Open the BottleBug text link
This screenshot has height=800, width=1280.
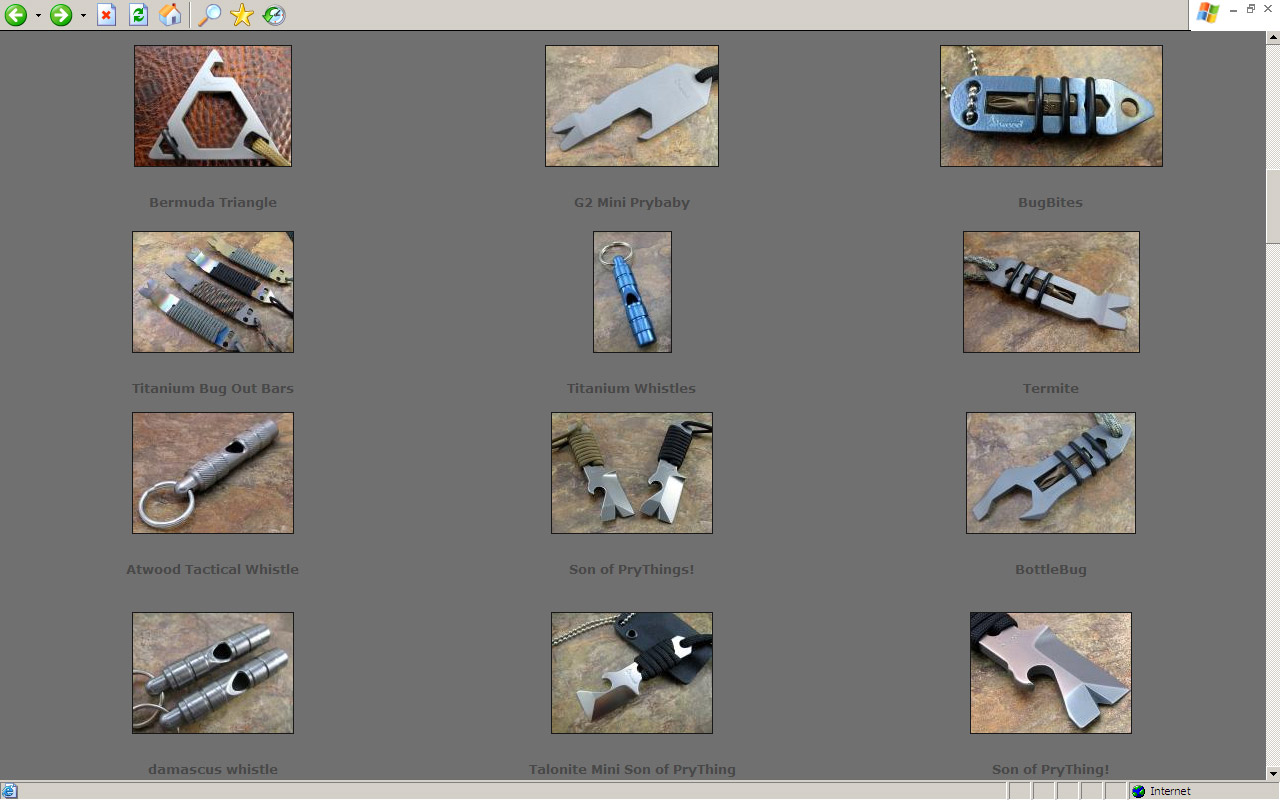[1050, 570]
